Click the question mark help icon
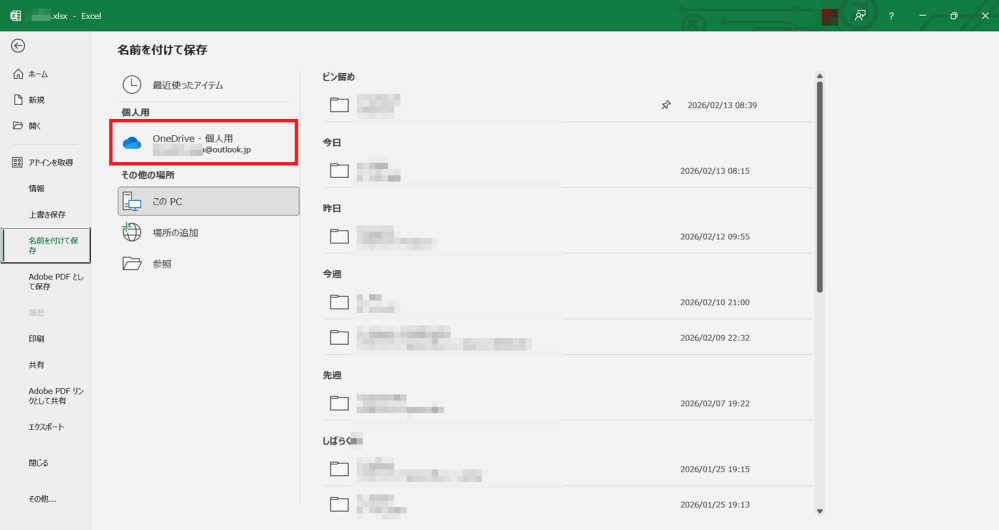 tap(891, 16)
